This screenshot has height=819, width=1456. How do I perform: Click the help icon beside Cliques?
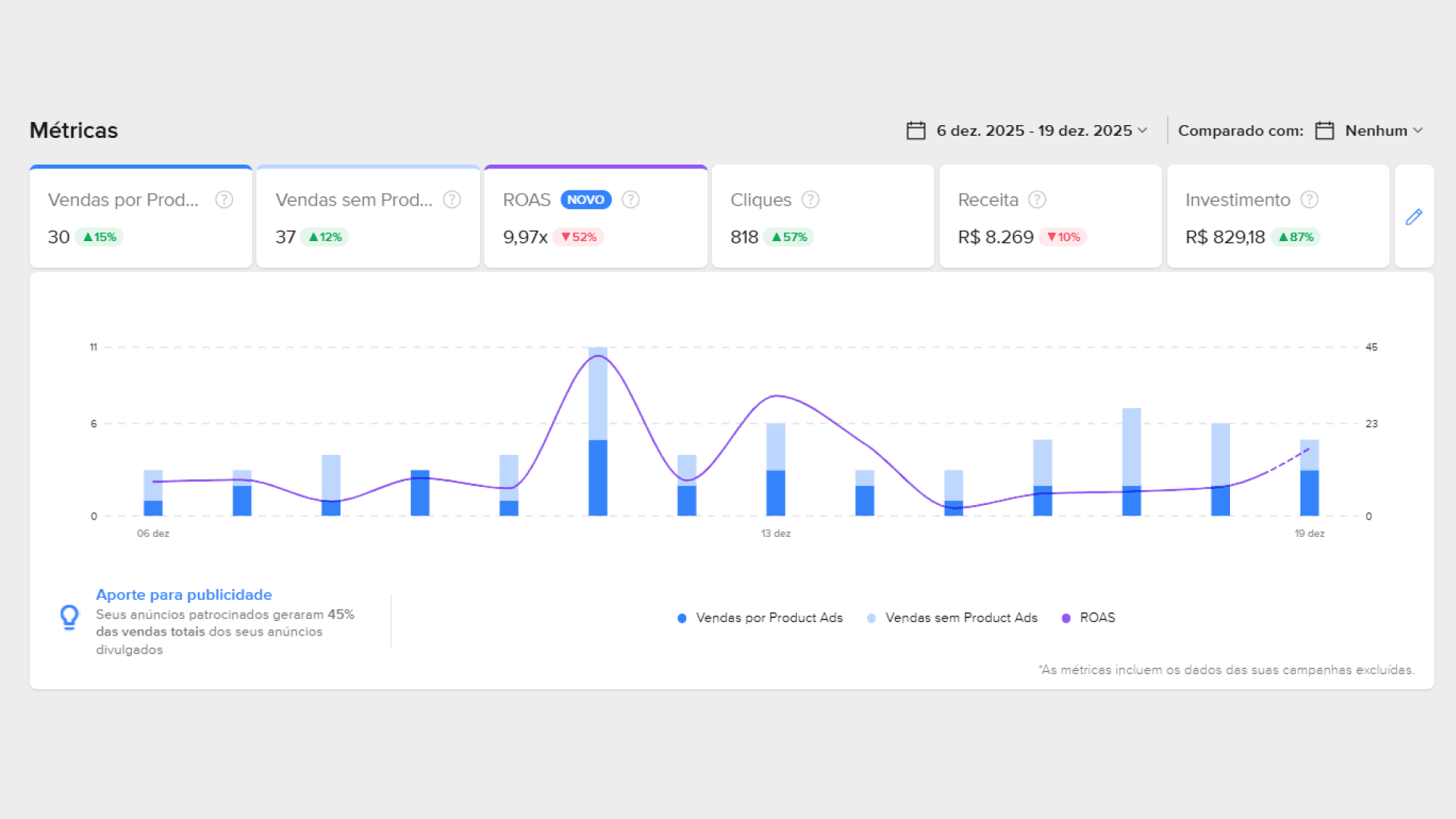point(811,199)
